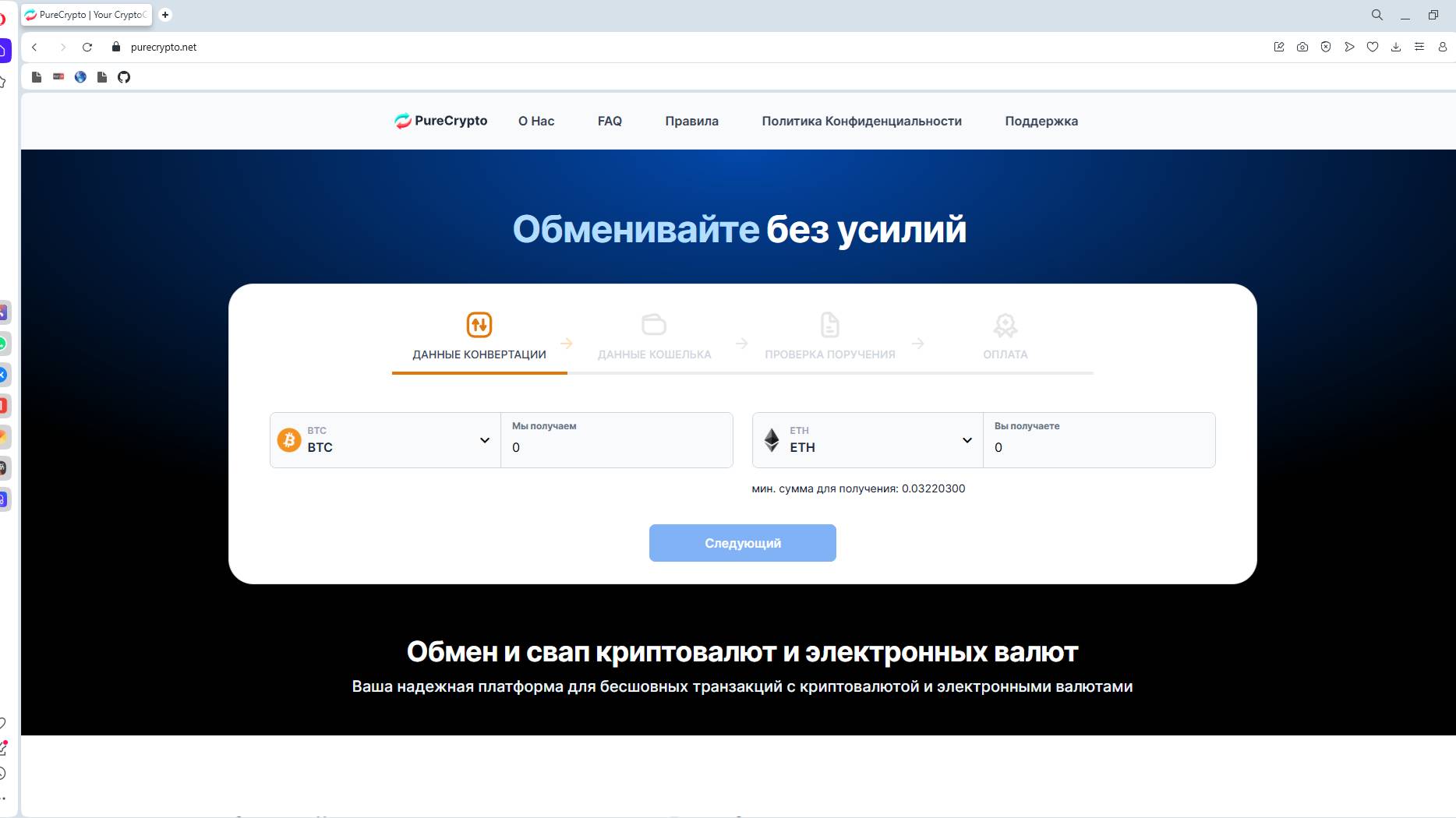The image size is (1456, 818).
Task: Add page to bookmarks with heart icon
Action: pos(1373,47)
